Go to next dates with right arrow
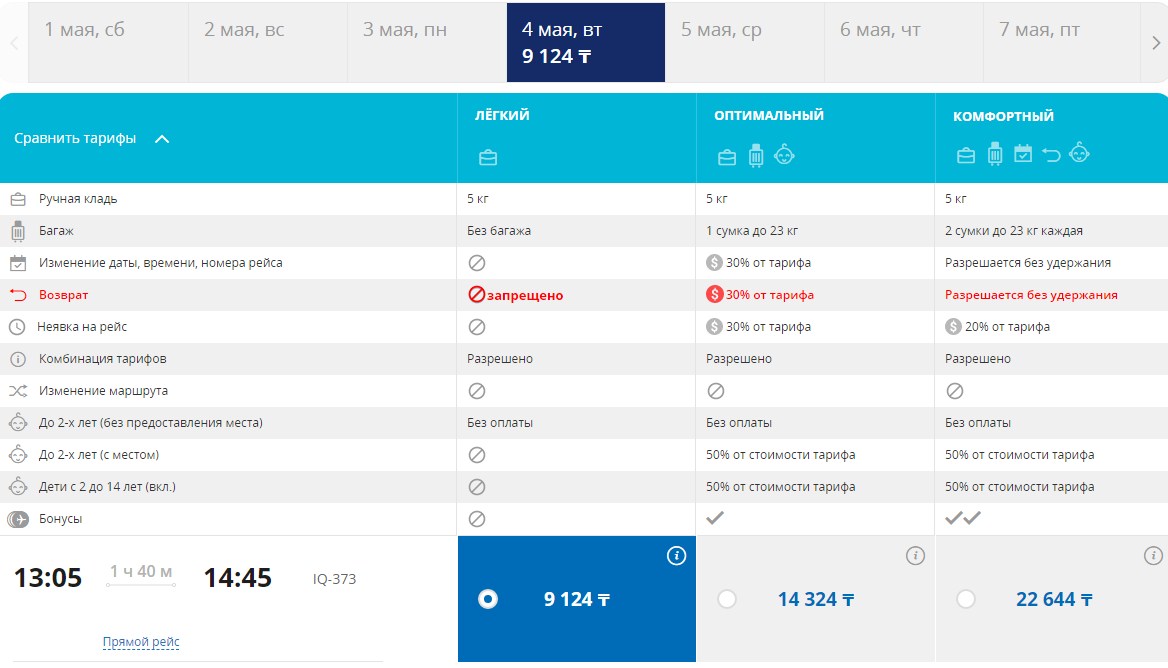The height and width of the screenshot is (668, 1168). pyautogui.click(x=1156, y=43)
